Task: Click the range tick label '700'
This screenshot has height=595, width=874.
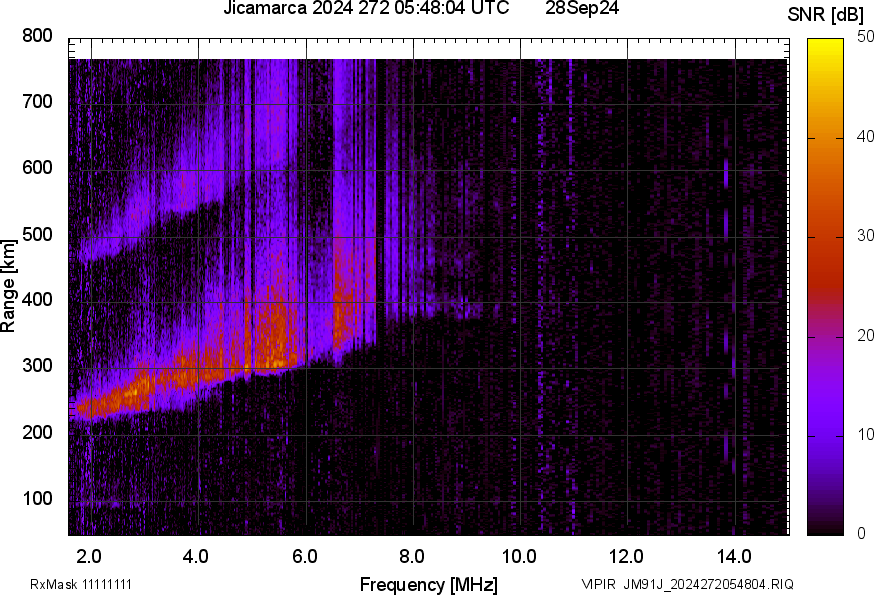Action: tap(37, 102)
